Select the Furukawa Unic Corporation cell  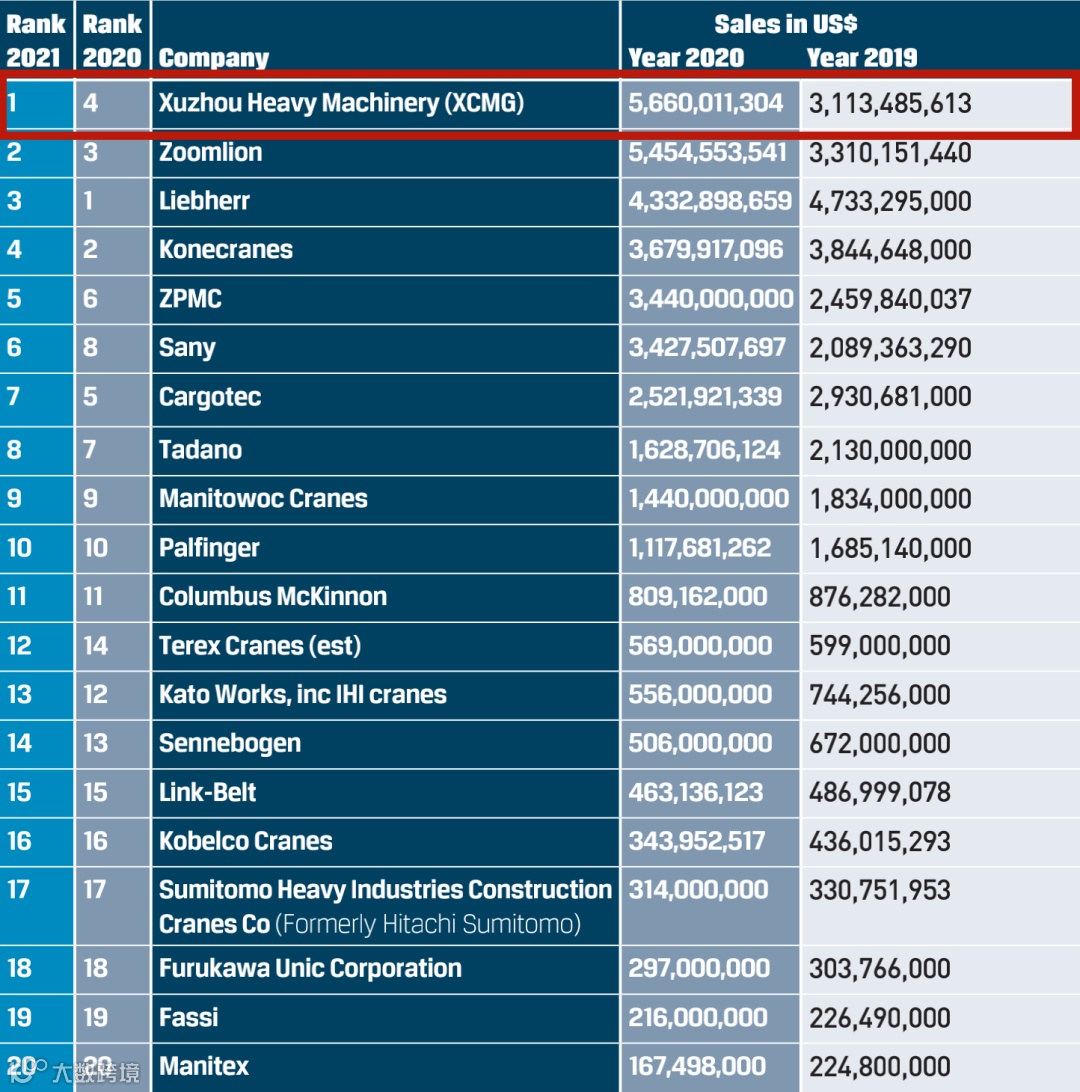(385, 969)
